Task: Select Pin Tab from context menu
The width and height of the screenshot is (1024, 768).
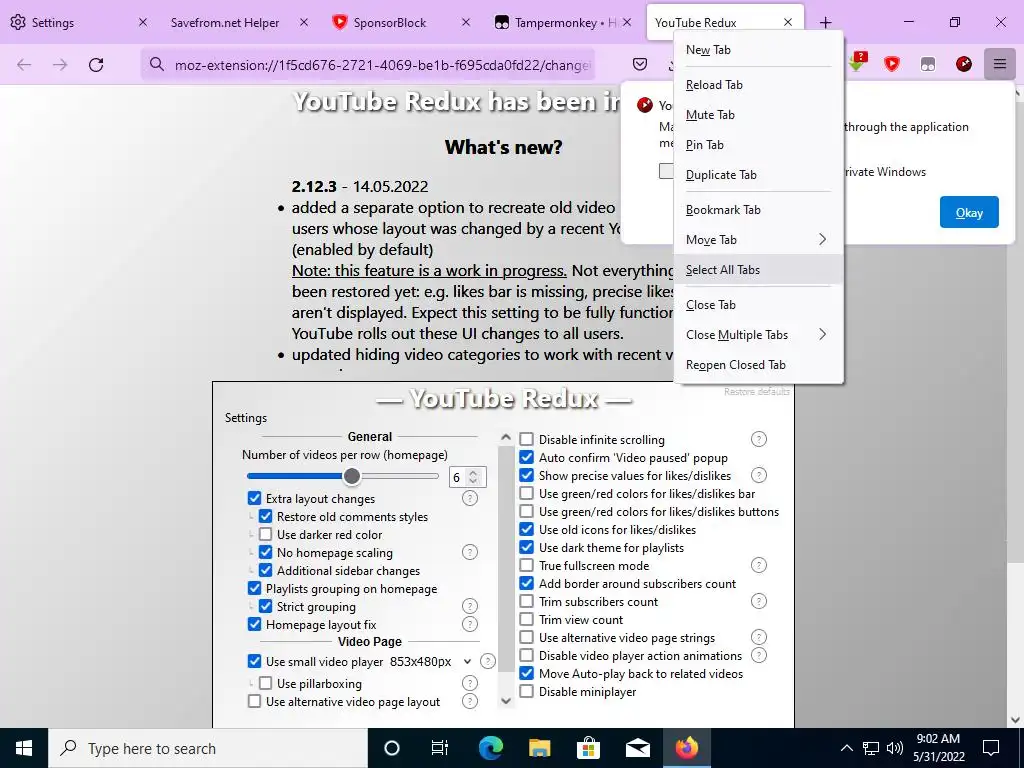Action: [x=758, y=145]
